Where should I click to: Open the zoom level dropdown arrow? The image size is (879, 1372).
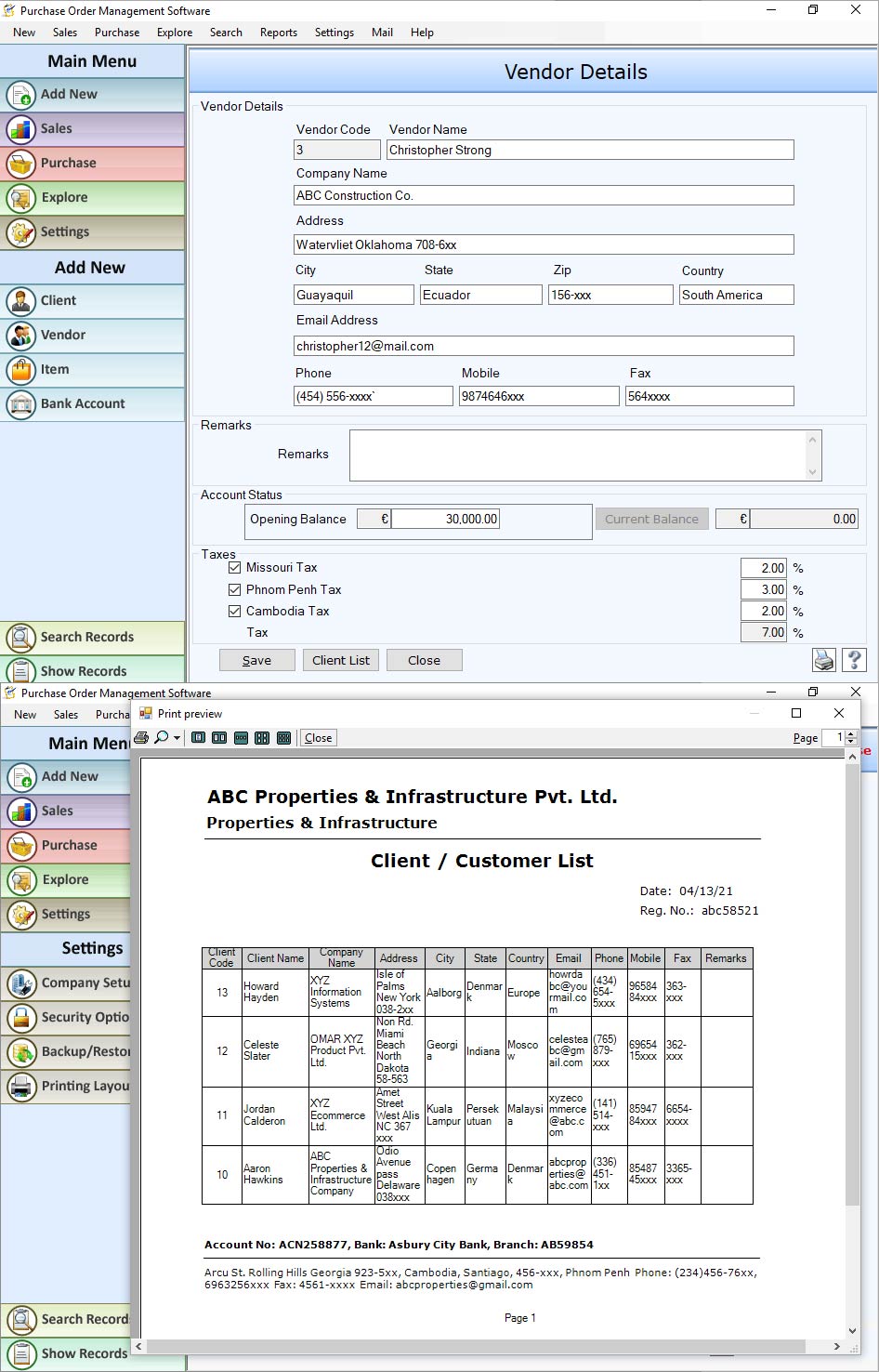(177, 737)
